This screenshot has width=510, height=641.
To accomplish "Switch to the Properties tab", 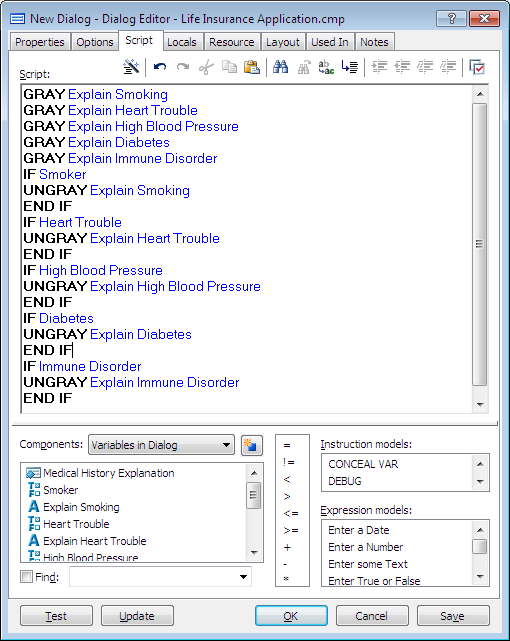I will [x=40, y=42].
